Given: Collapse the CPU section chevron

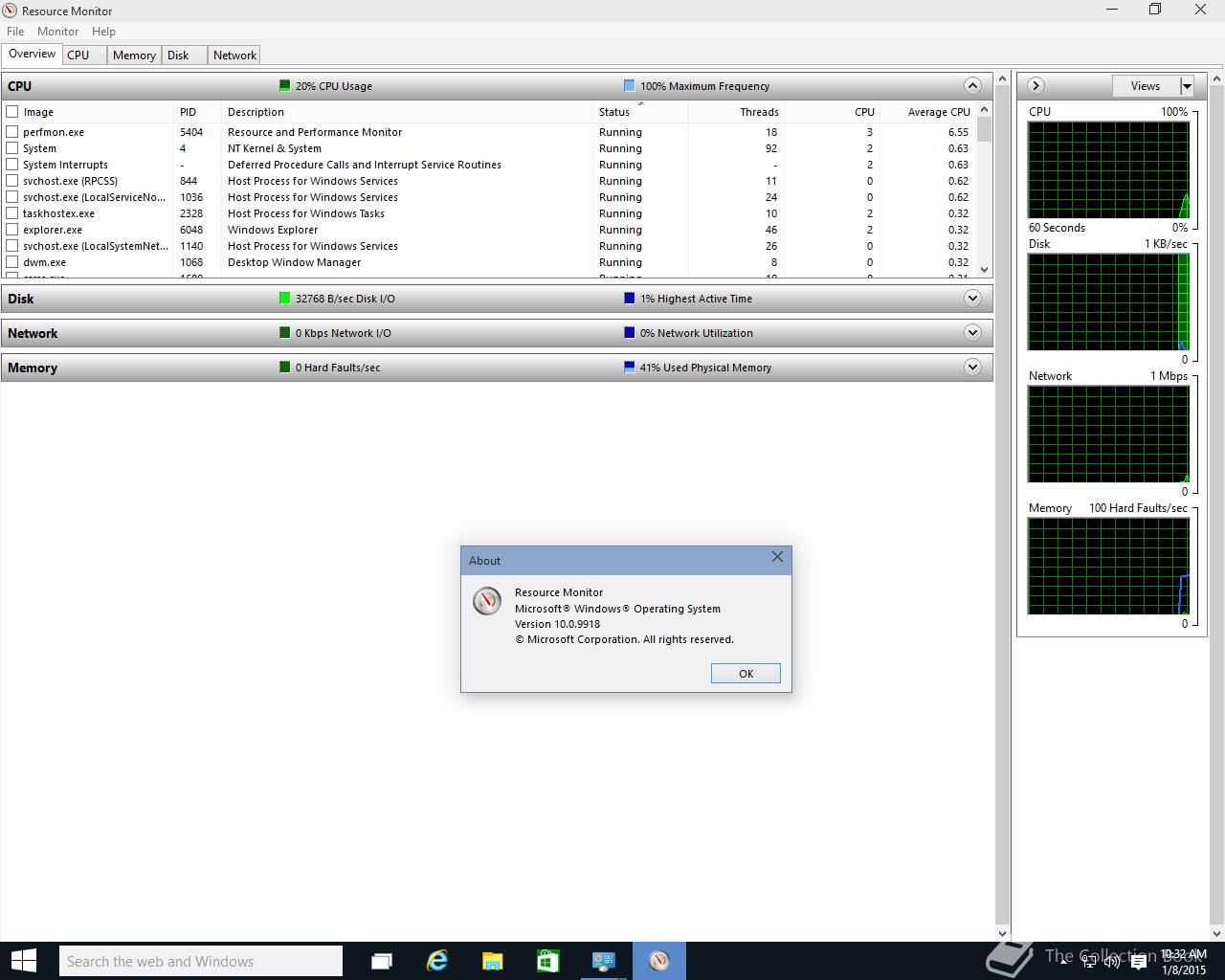Looking at the screenshot, I should pos(972,86).
